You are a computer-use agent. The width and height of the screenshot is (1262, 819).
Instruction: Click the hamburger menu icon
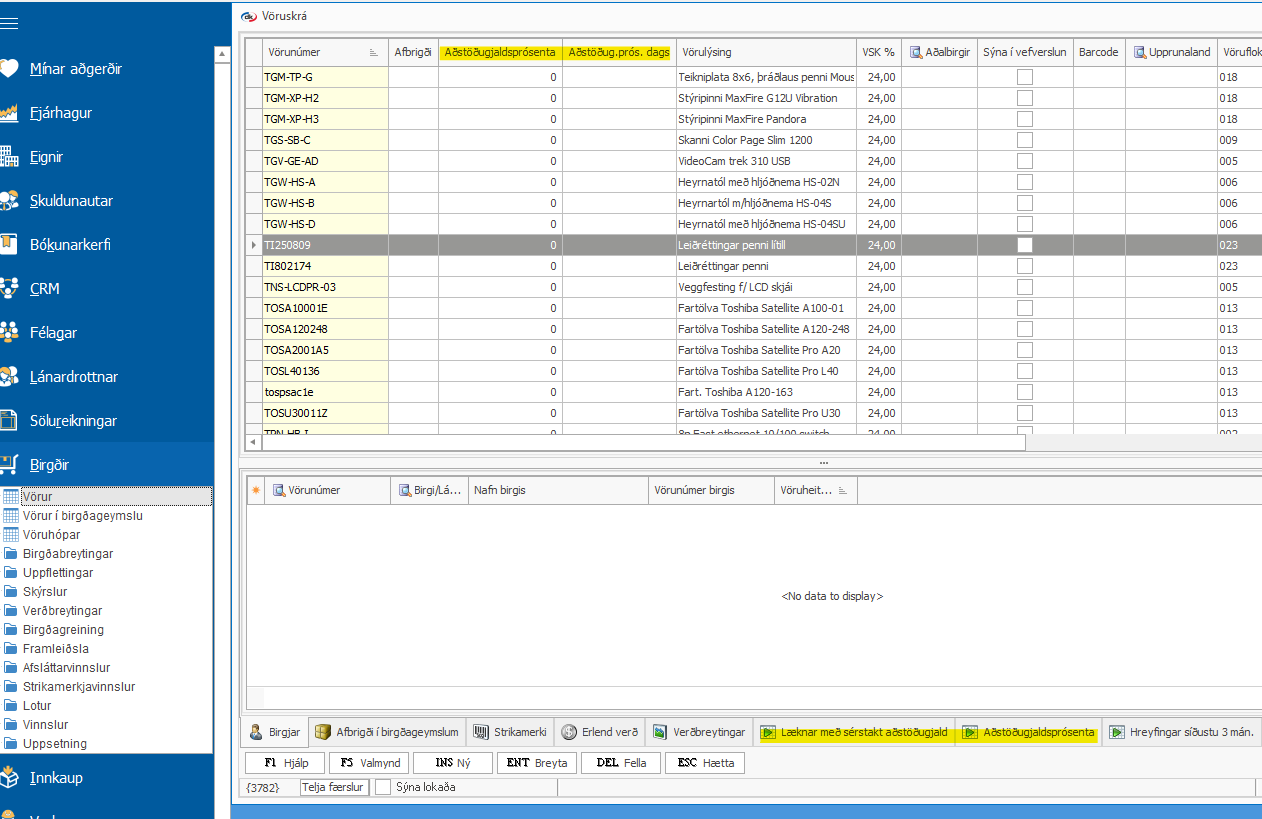pos(9,23)
